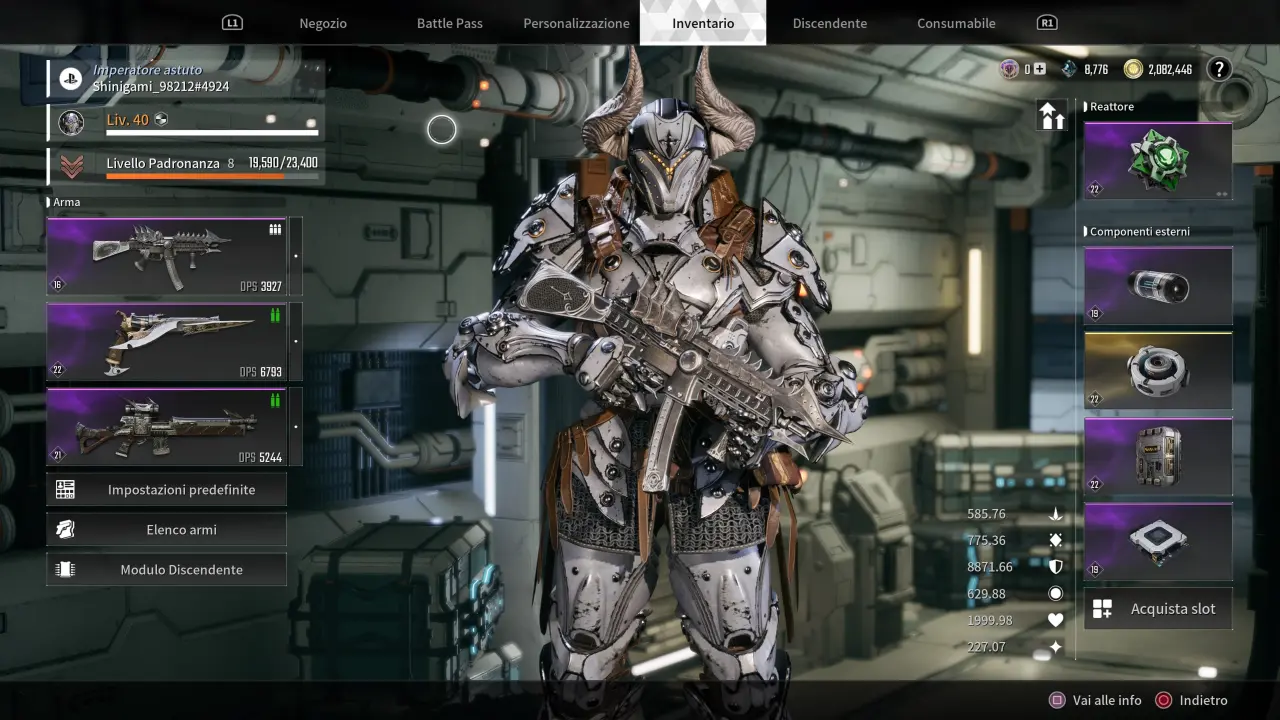Click the Elenco armi icon

click(65, 529)
